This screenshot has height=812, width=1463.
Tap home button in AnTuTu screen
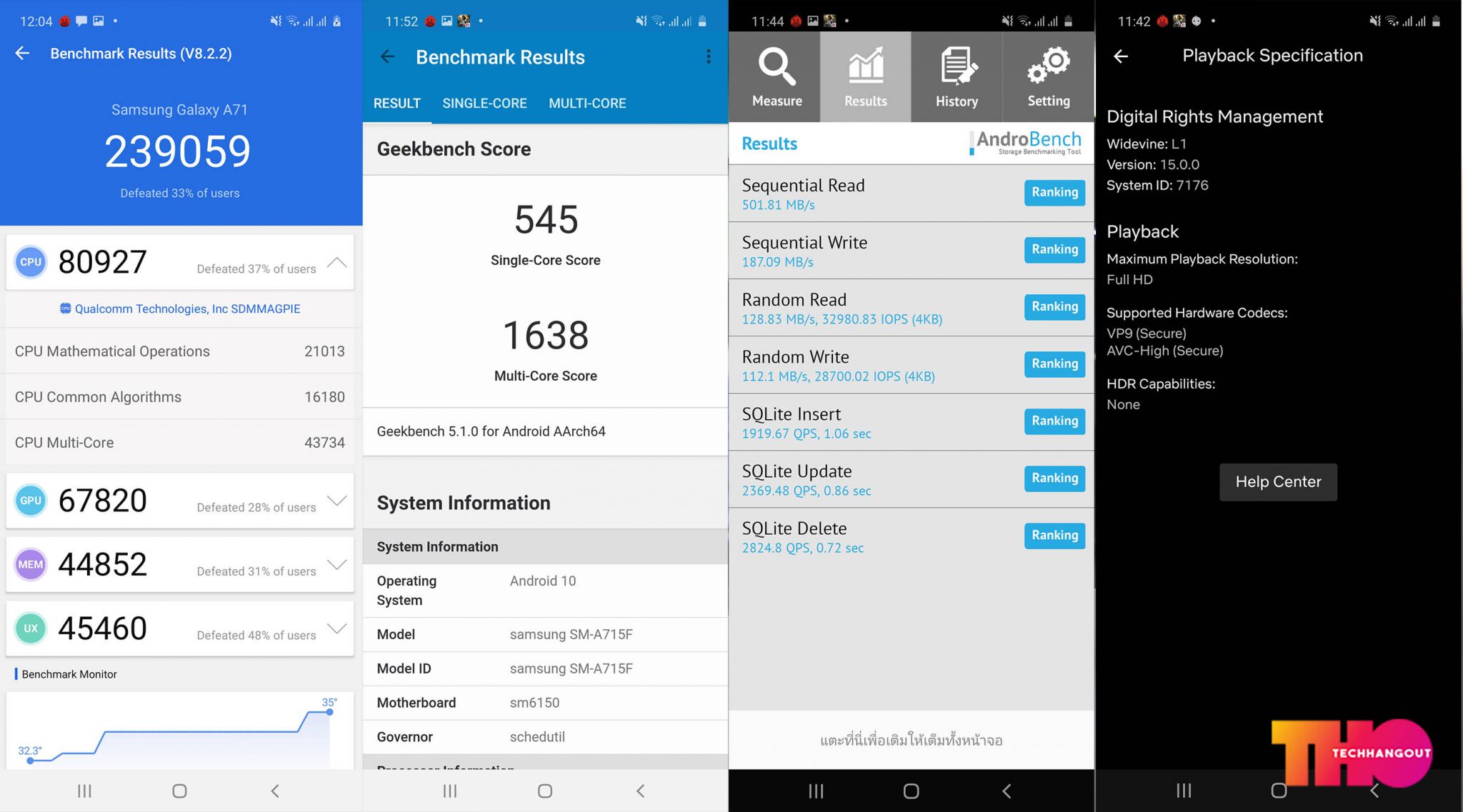tap(179, 791)
